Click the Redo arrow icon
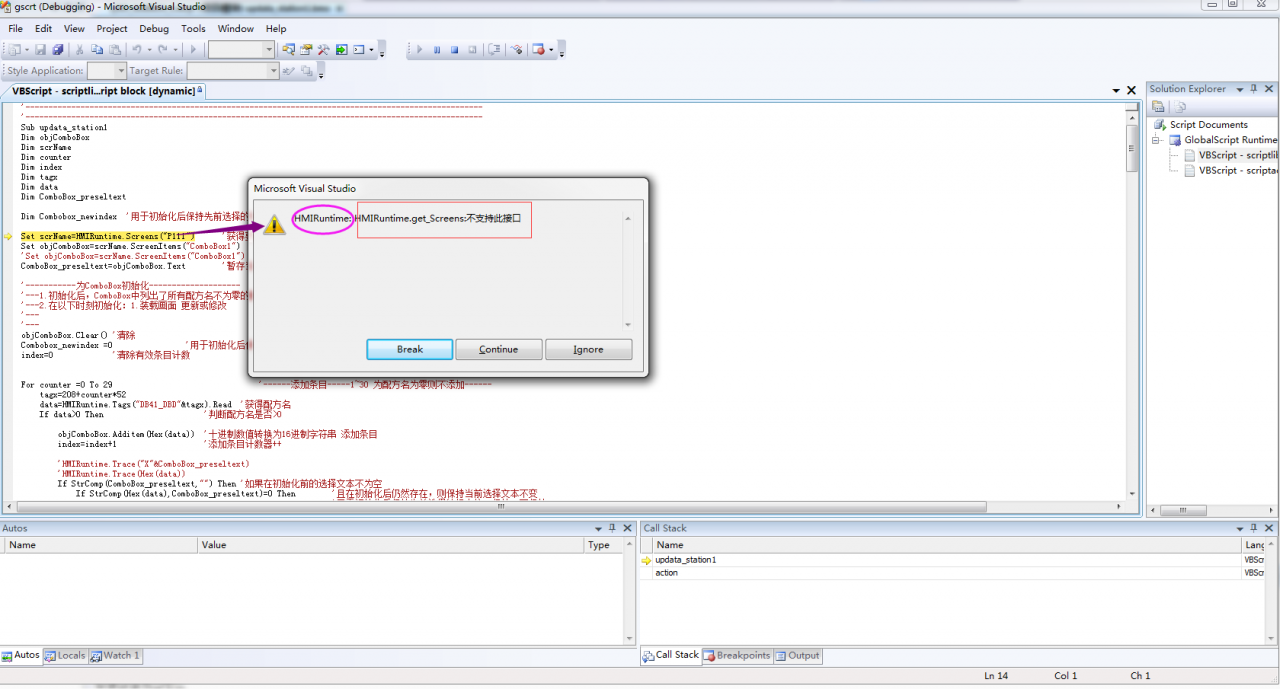Image resolution: width=1280 pixels, height=689 pixels. 162,49
